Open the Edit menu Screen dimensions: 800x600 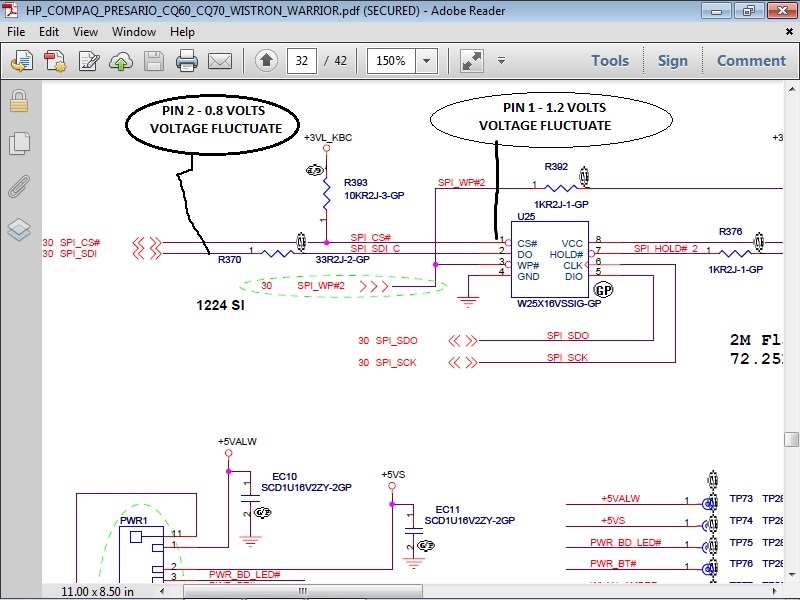point(49,32)
